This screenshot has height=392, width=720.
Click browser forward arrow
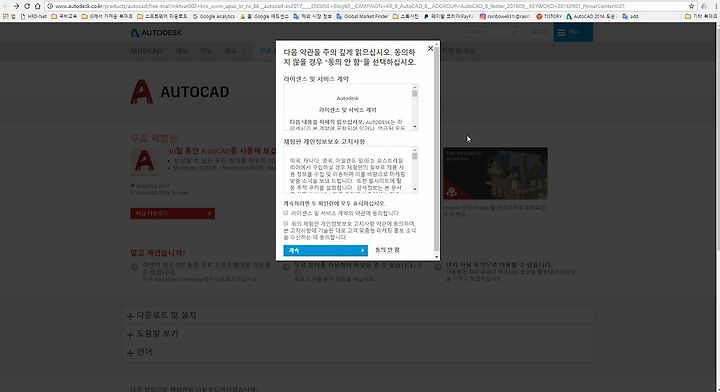tap(17, 6)
